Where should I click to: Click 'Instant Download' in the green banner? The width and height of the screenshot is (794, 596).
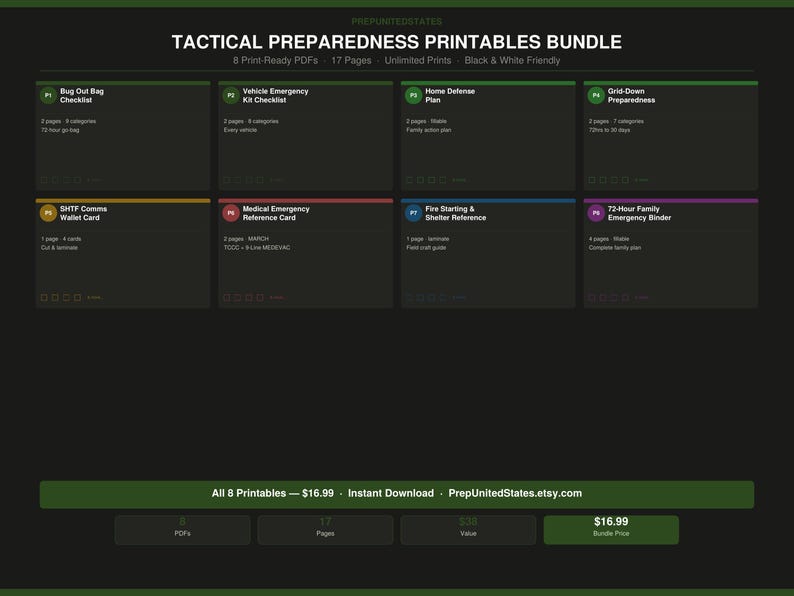(391, 493)
